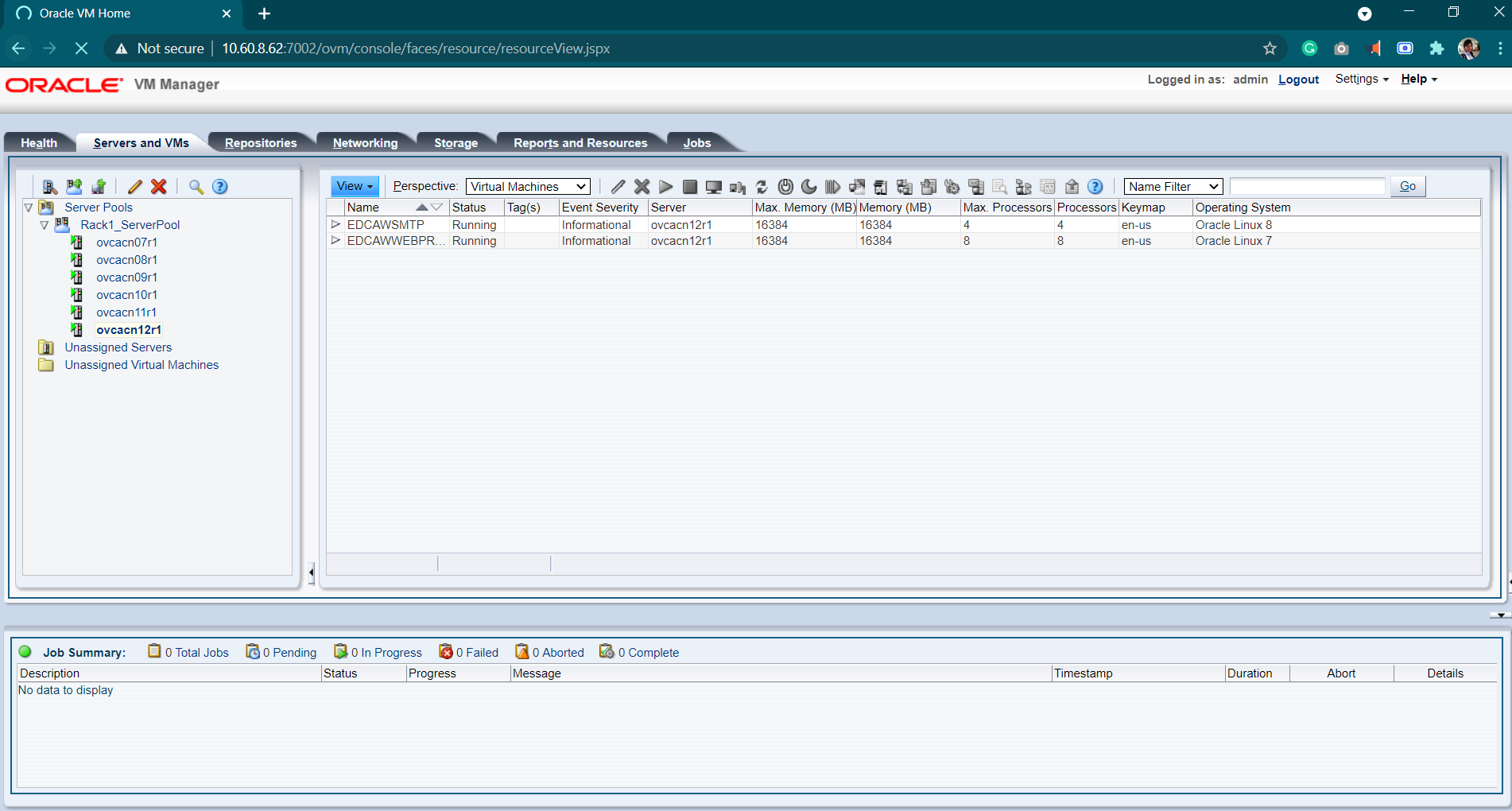The image size is (1512, 811).
Task: Collapse the job summary pane arrow
Action: coord(1500,615)
